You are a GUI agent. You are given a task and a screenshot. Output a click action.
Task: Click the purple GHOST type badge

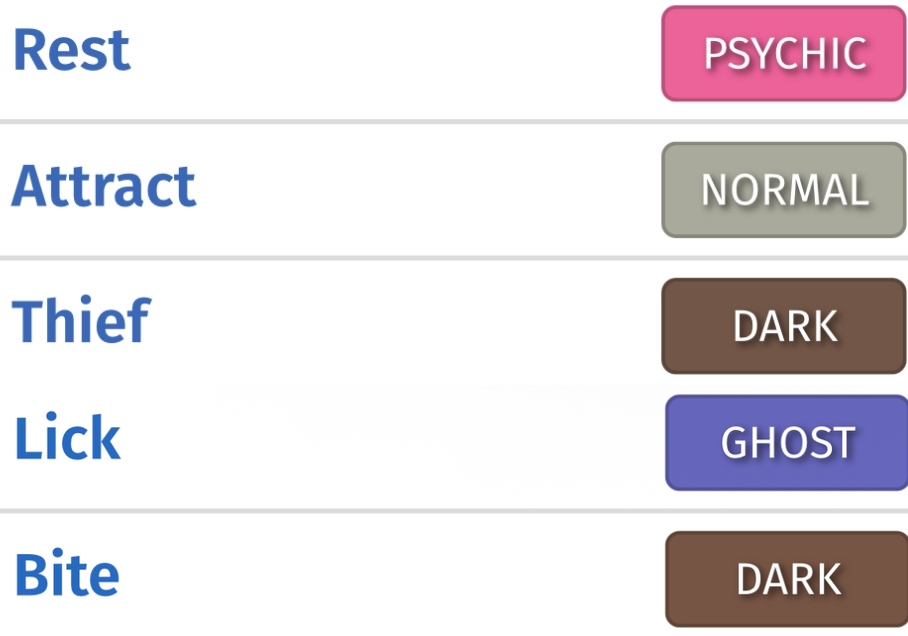[x=787, y=443]
